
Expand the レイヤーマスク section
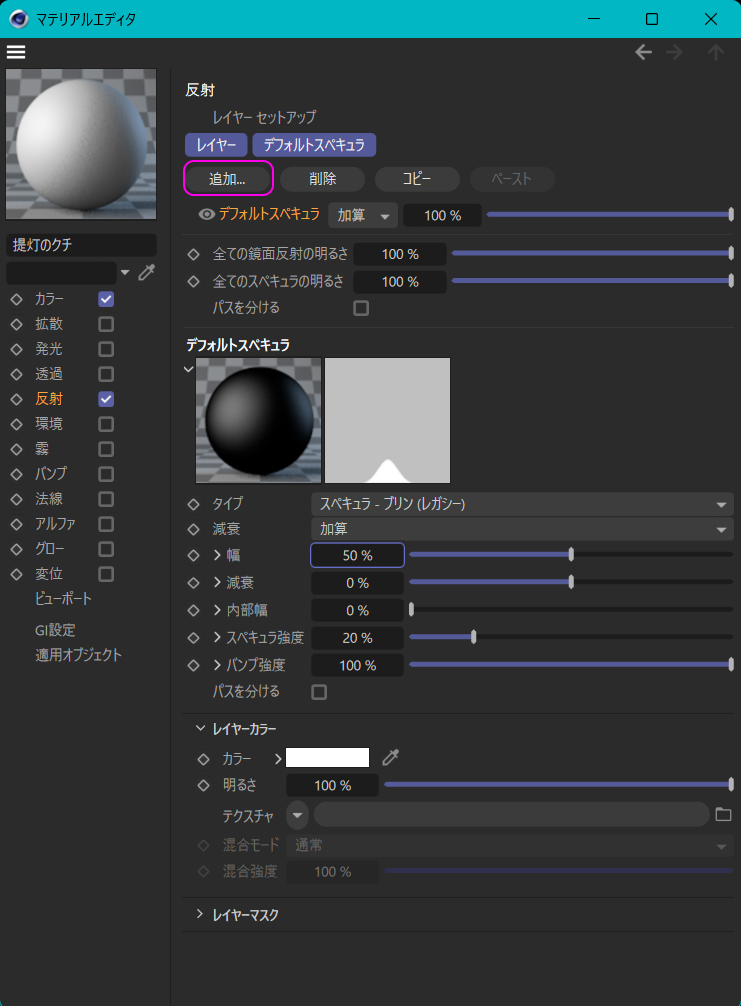coord(200,914)
